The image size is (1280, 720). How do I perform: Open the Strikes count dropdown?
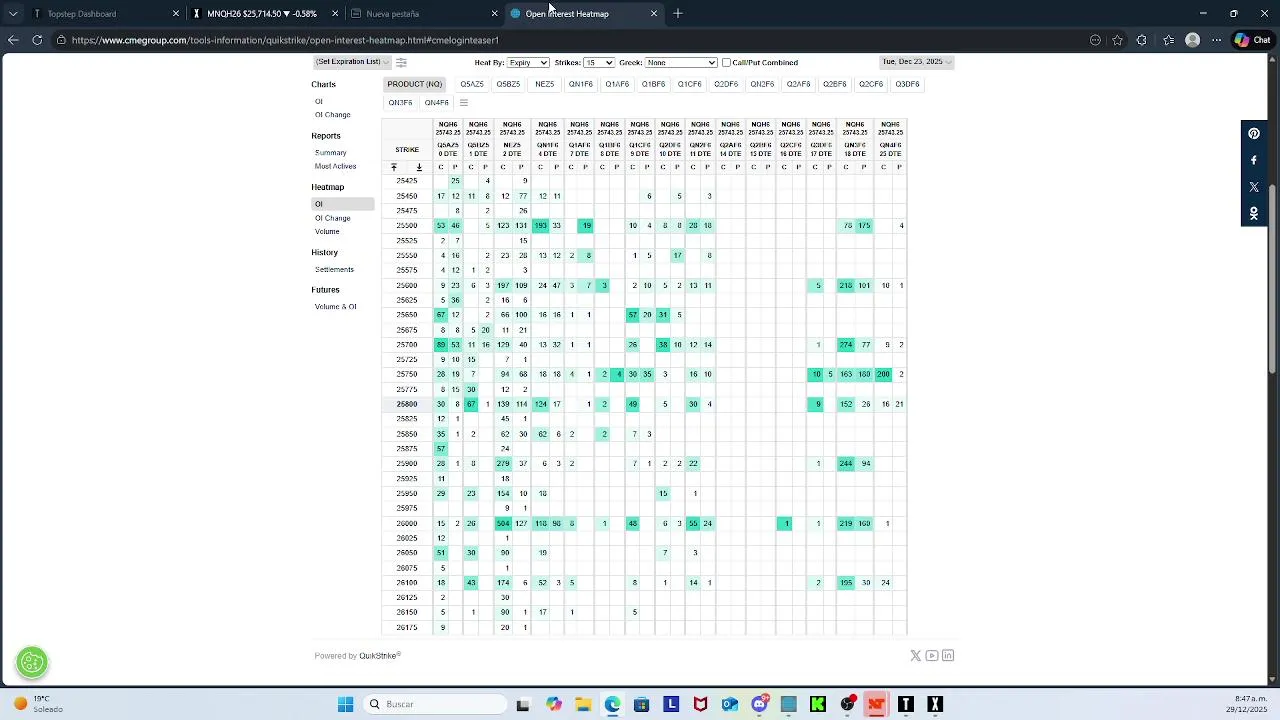coord(598,62)
